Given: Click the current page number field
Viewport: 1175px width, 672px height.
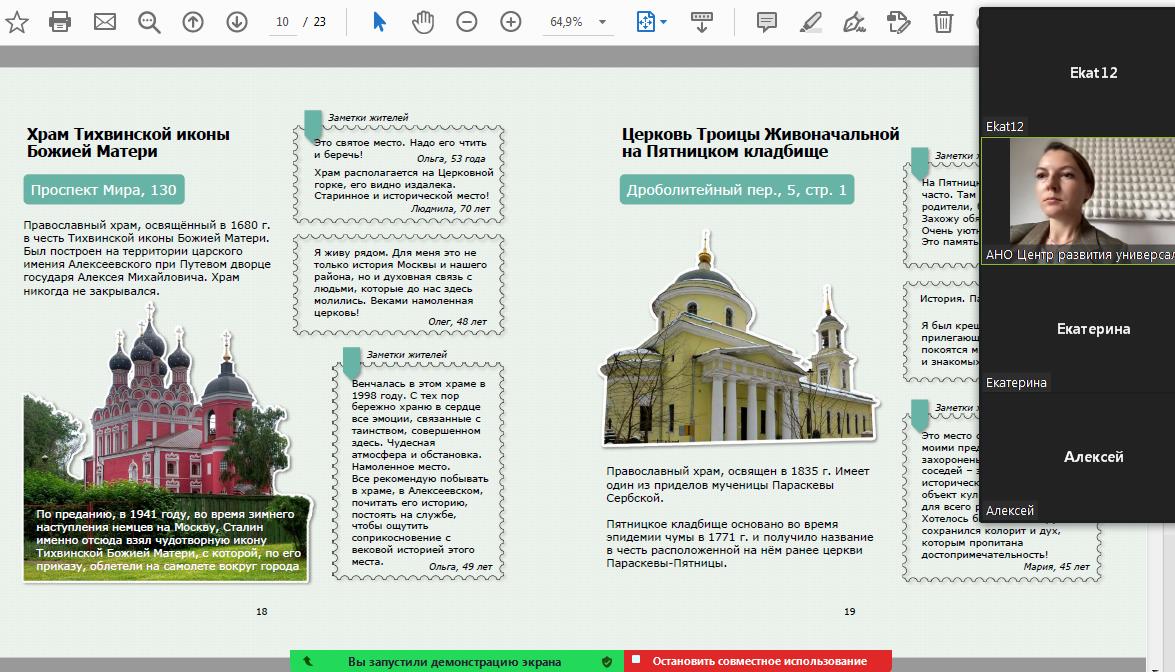Looking at the screenshot, I should click(x=283, y=22).
